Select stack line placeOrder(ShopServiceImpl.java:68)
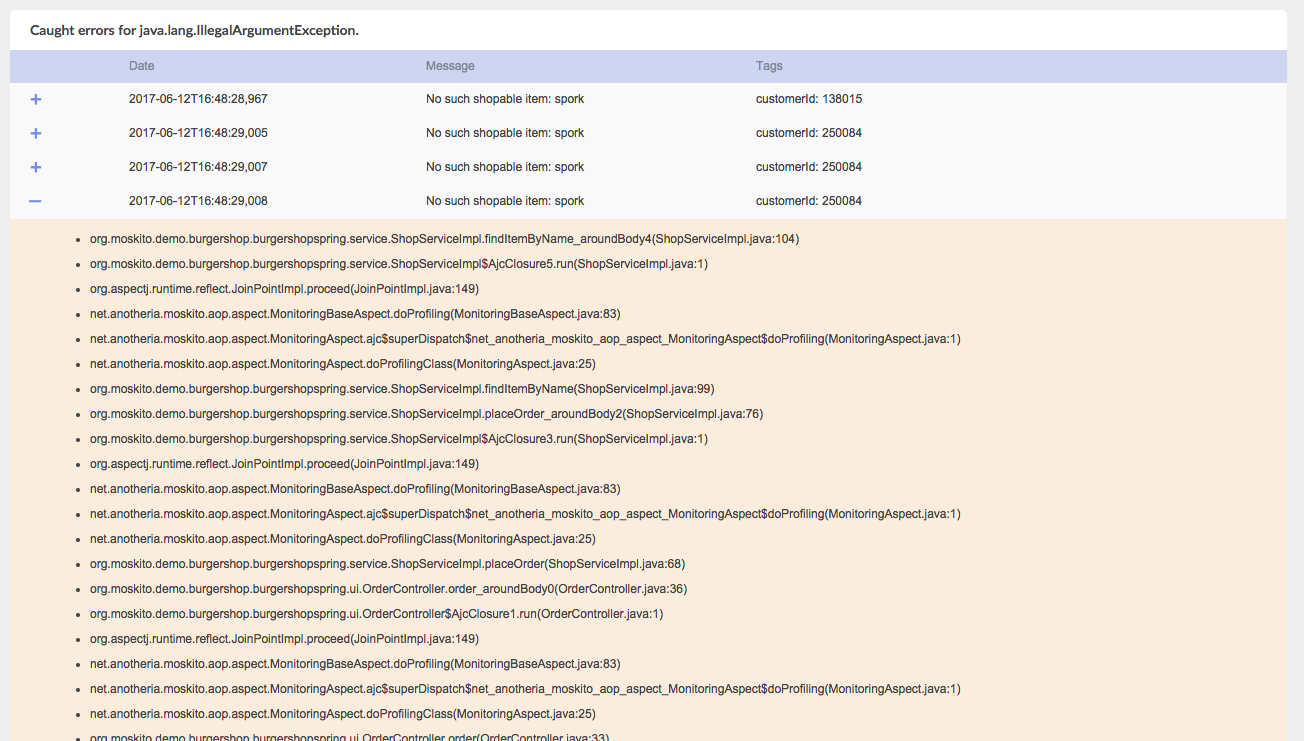This screenshot has width=1304, height=741. point(388,564)
